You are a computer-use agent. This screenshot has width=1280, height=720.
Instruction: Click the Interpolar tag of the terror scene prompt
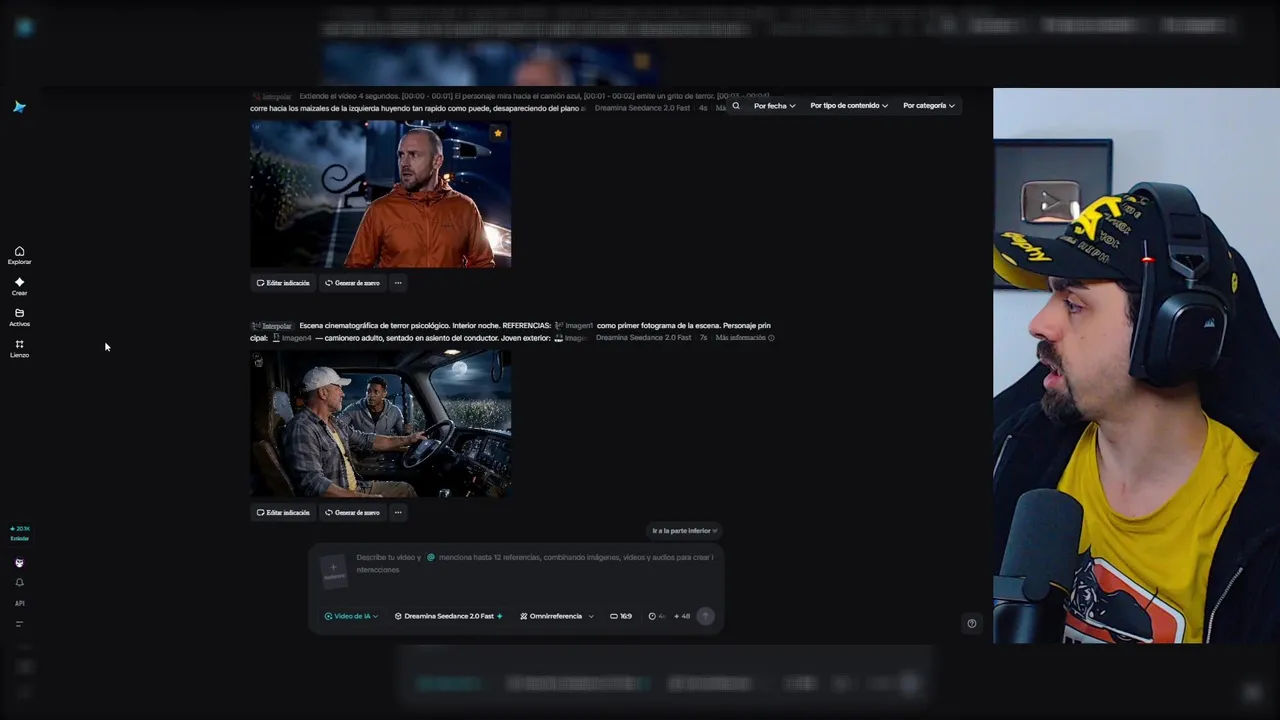click(272, 326)
